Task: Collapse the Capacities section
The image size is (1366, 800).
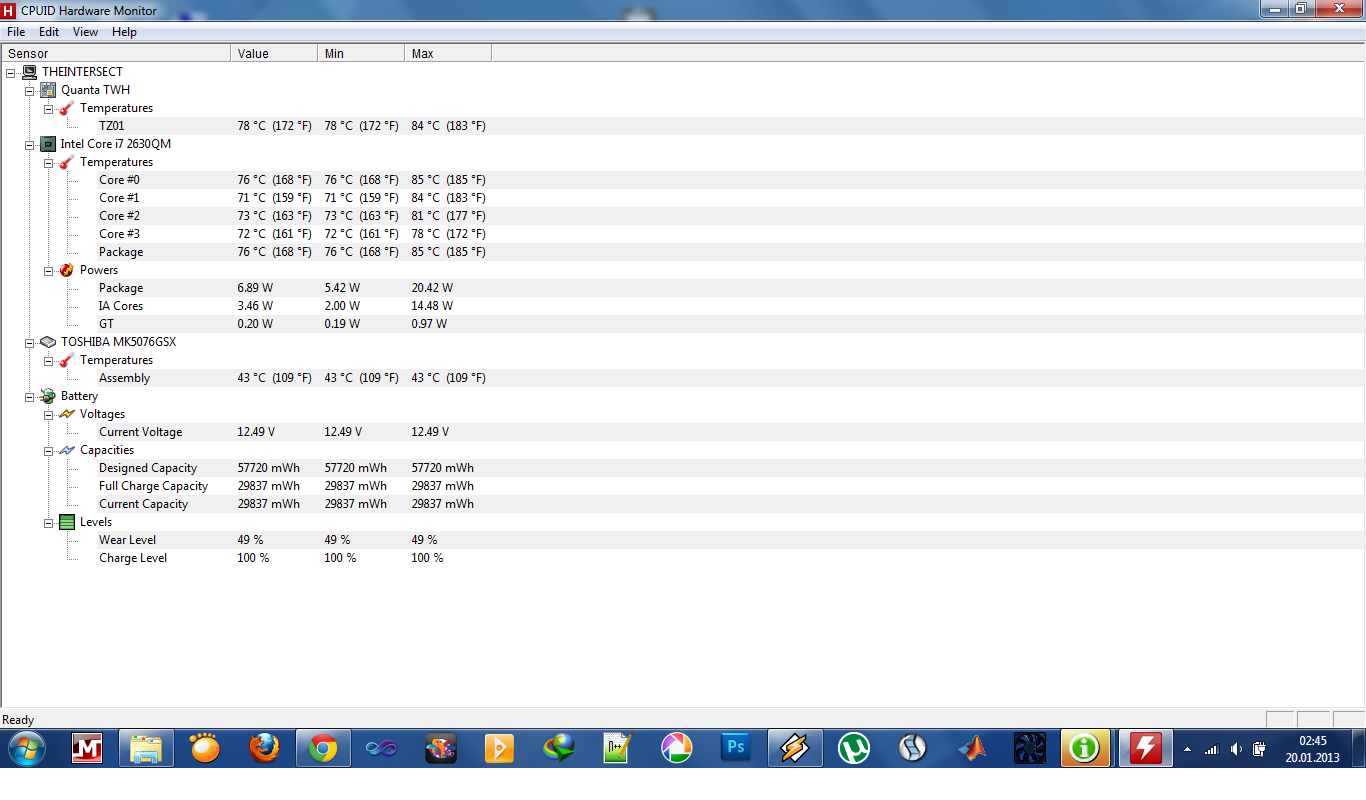Action: (49, 450)
